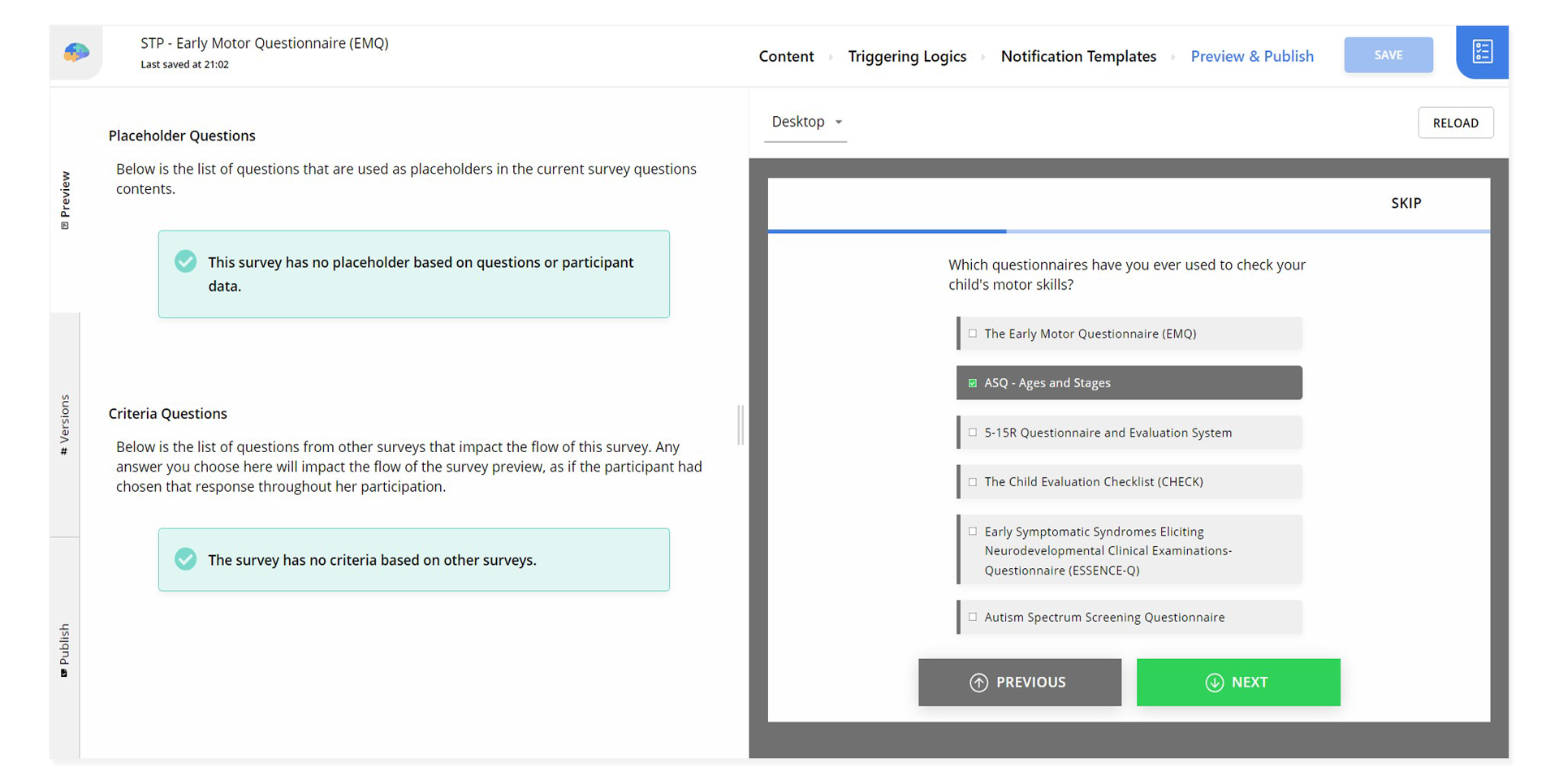Go to the Content step
1559x784 pixels.
786,56
